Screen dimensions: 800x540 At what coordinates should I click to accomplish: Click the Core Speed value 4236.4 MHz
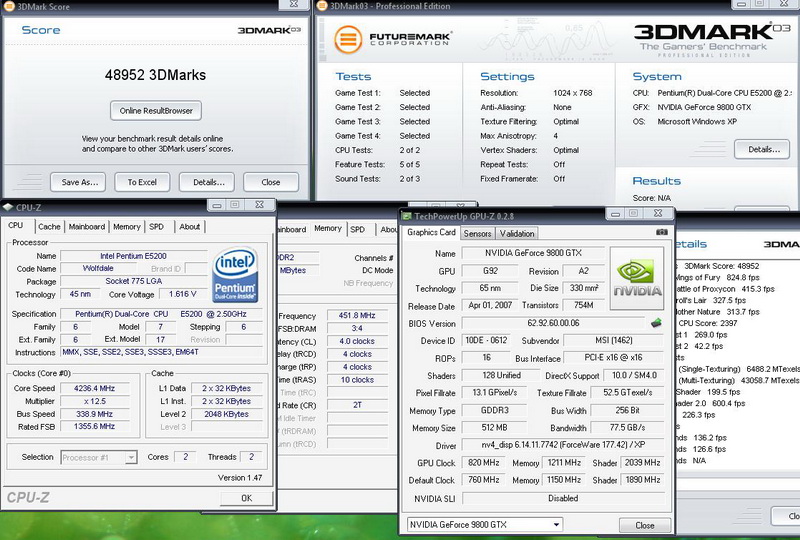click(94, 388)
